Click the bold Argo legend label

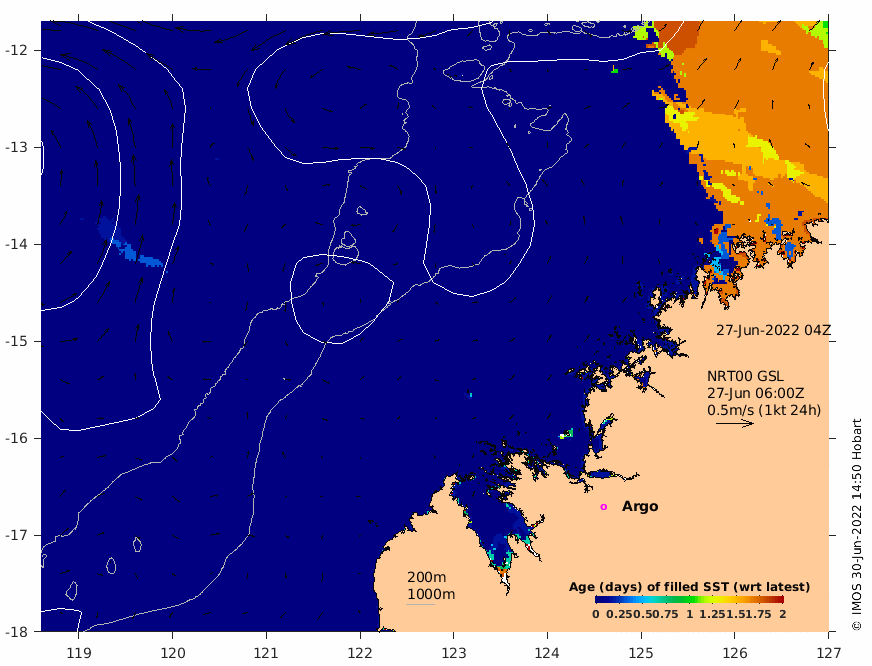point(640,506)
